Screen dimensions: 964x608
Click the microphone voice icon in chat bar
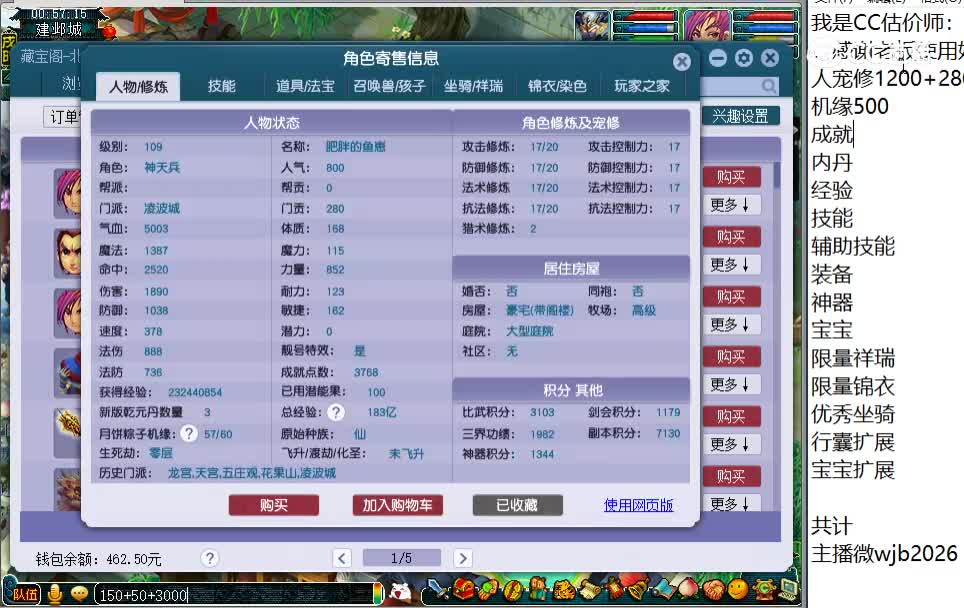coord(55,594)
